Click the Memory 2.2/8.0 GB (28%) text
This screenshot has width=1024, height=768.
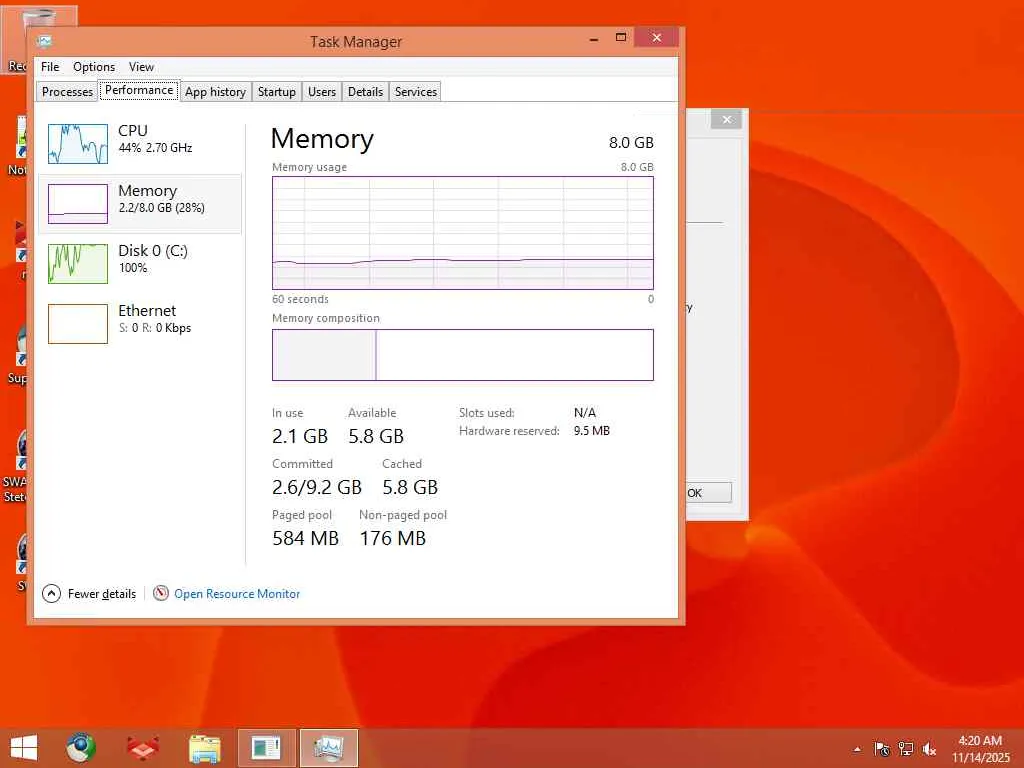(x=161, y=208)
